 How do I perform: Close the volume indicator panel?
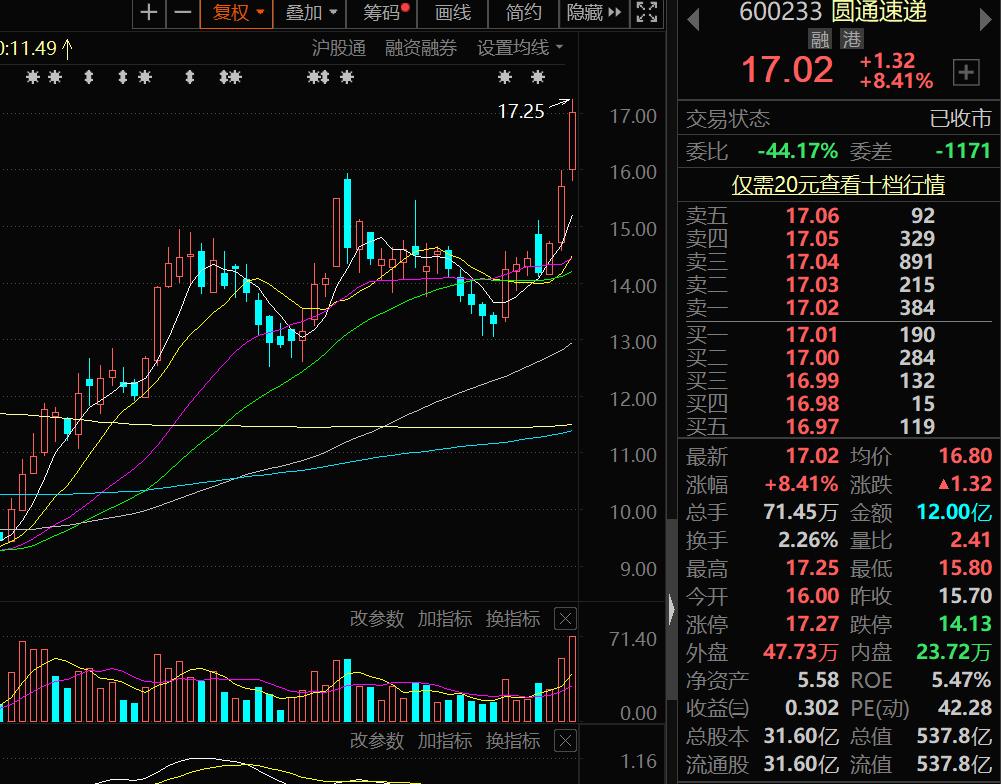coord(565,619)
